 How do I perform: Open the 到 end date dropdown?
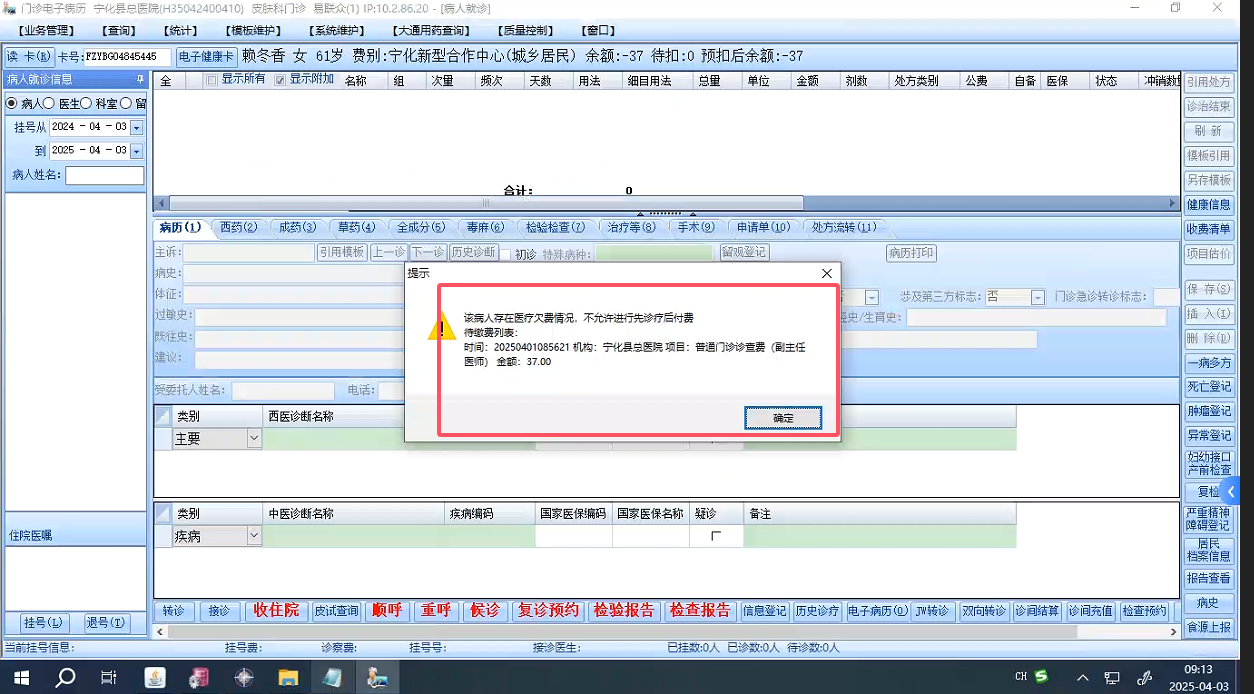137,151
